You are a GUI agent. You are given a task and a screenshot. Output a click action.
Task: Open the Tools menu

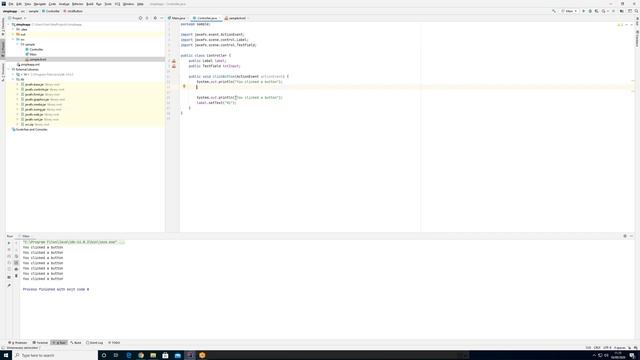(108, 4)
